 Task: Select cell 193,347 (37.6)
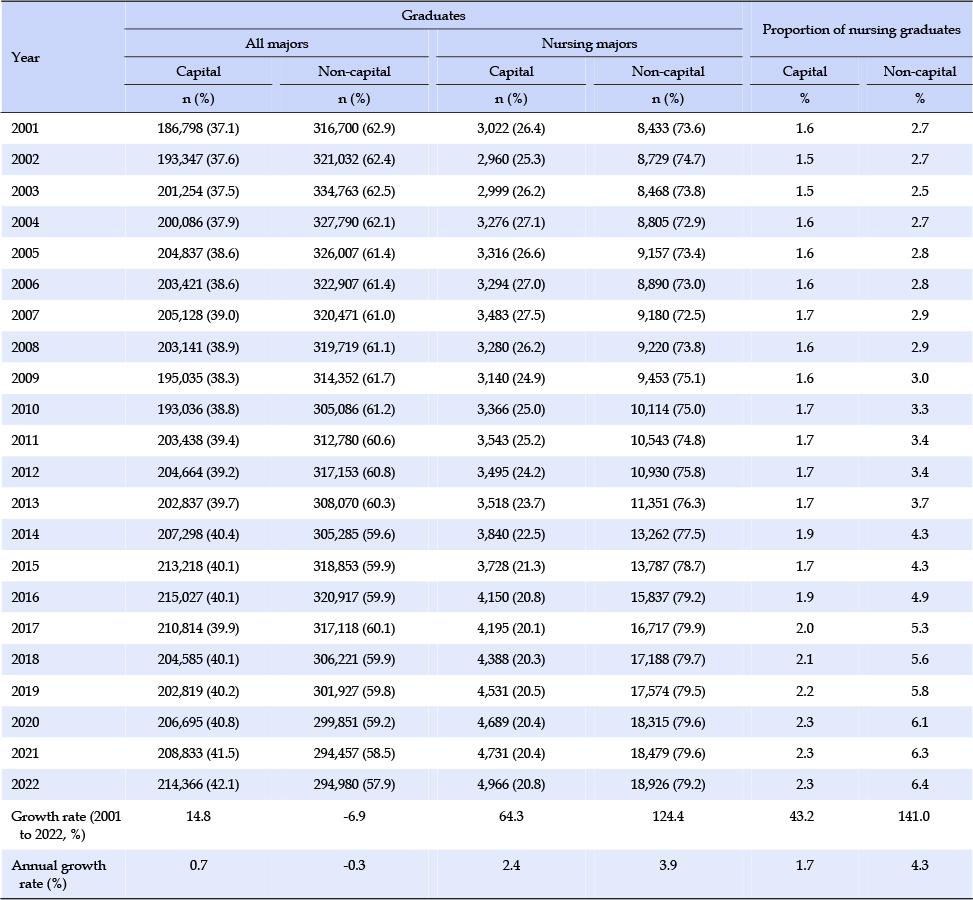click(x=198, y=160)
